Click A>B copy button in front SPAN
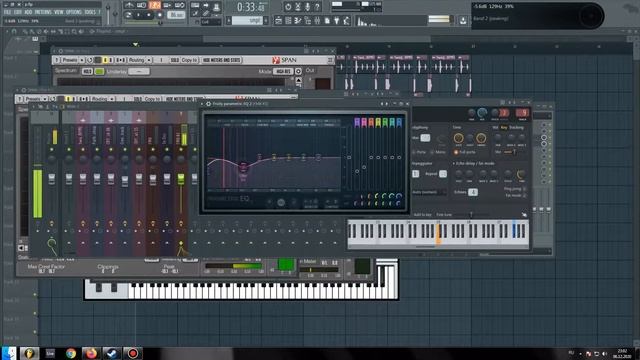The image size is (640, 360). pos(120,60)
